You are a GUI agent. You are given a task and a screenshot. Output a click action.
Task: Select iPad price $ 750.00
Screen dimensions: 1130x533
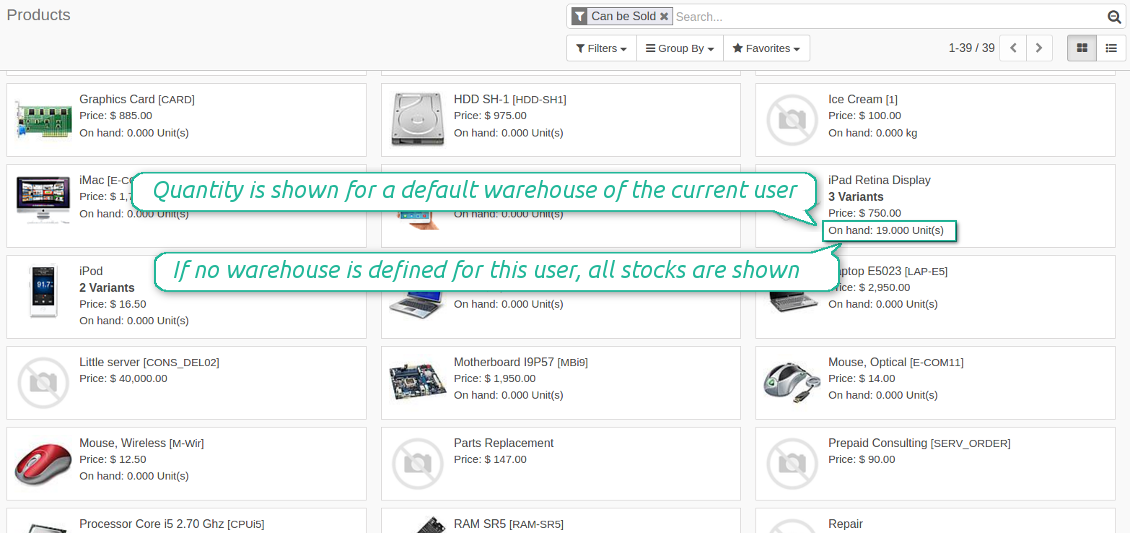(865, 213)
